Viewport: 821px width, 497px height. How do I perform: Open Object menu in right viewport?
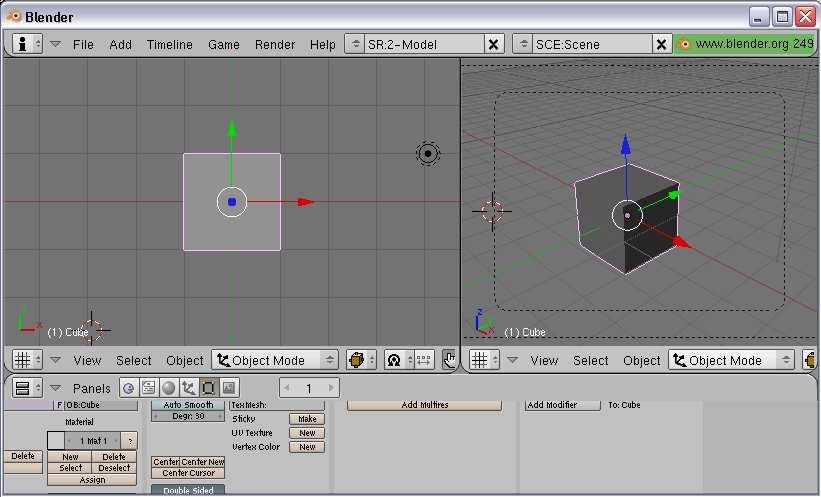tap(641, 360)
